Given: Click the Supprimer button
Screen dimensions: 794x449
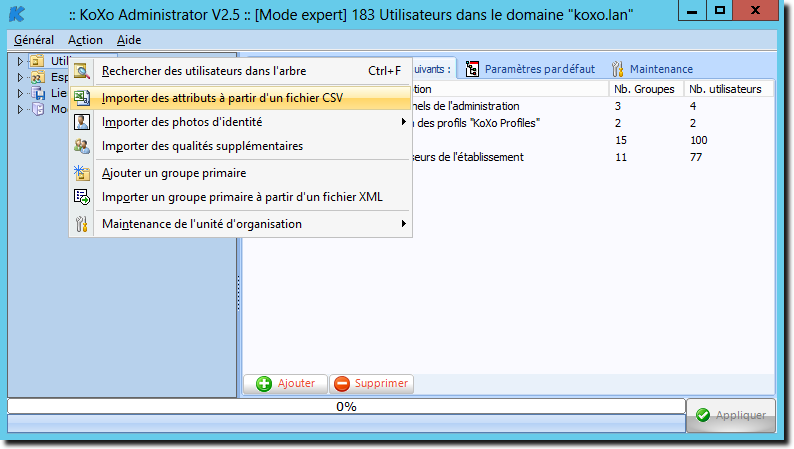Looking at the screenshot, I should tap(371, 384).
